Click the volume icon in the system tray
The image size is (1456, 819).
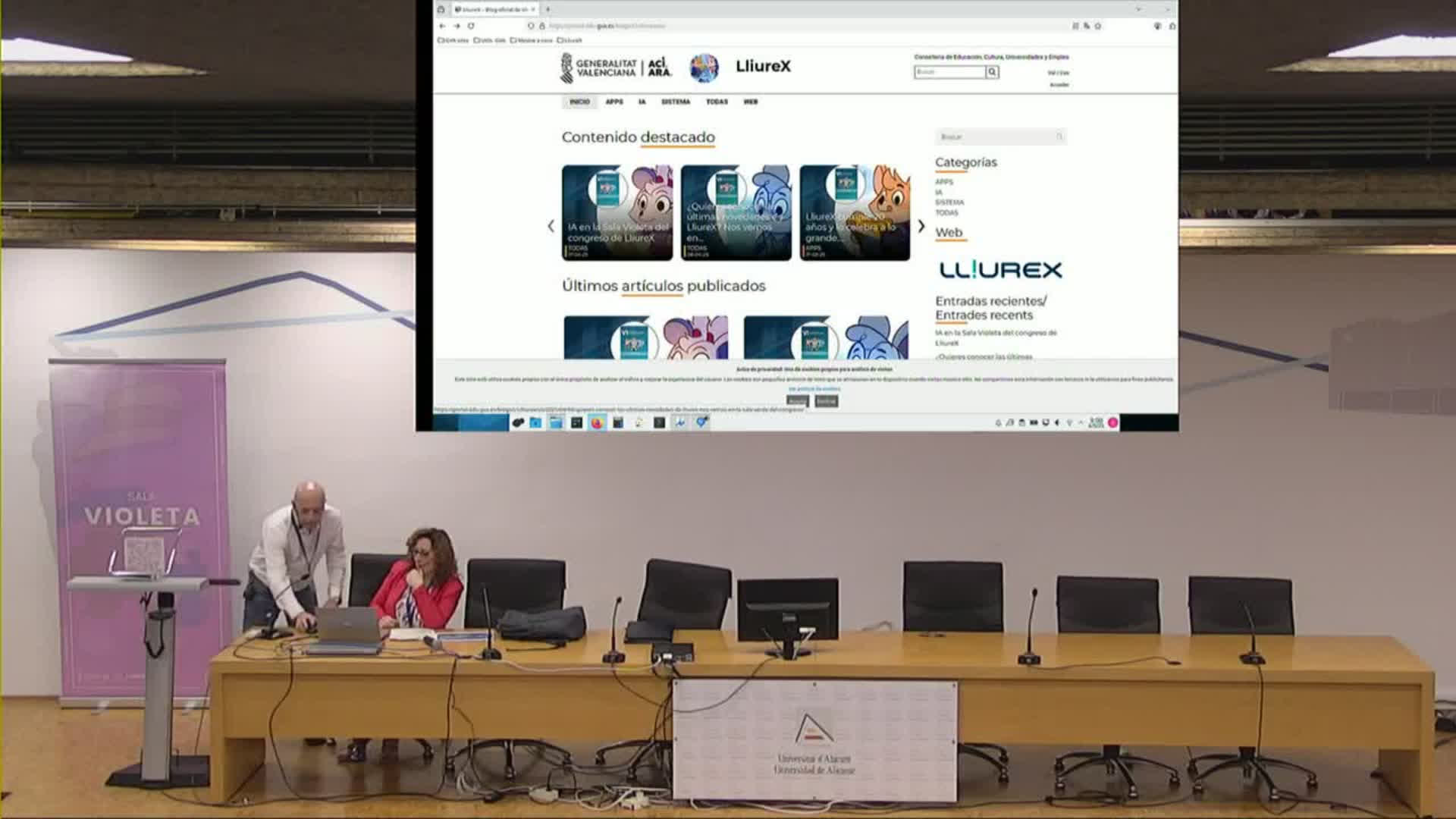1057,422
